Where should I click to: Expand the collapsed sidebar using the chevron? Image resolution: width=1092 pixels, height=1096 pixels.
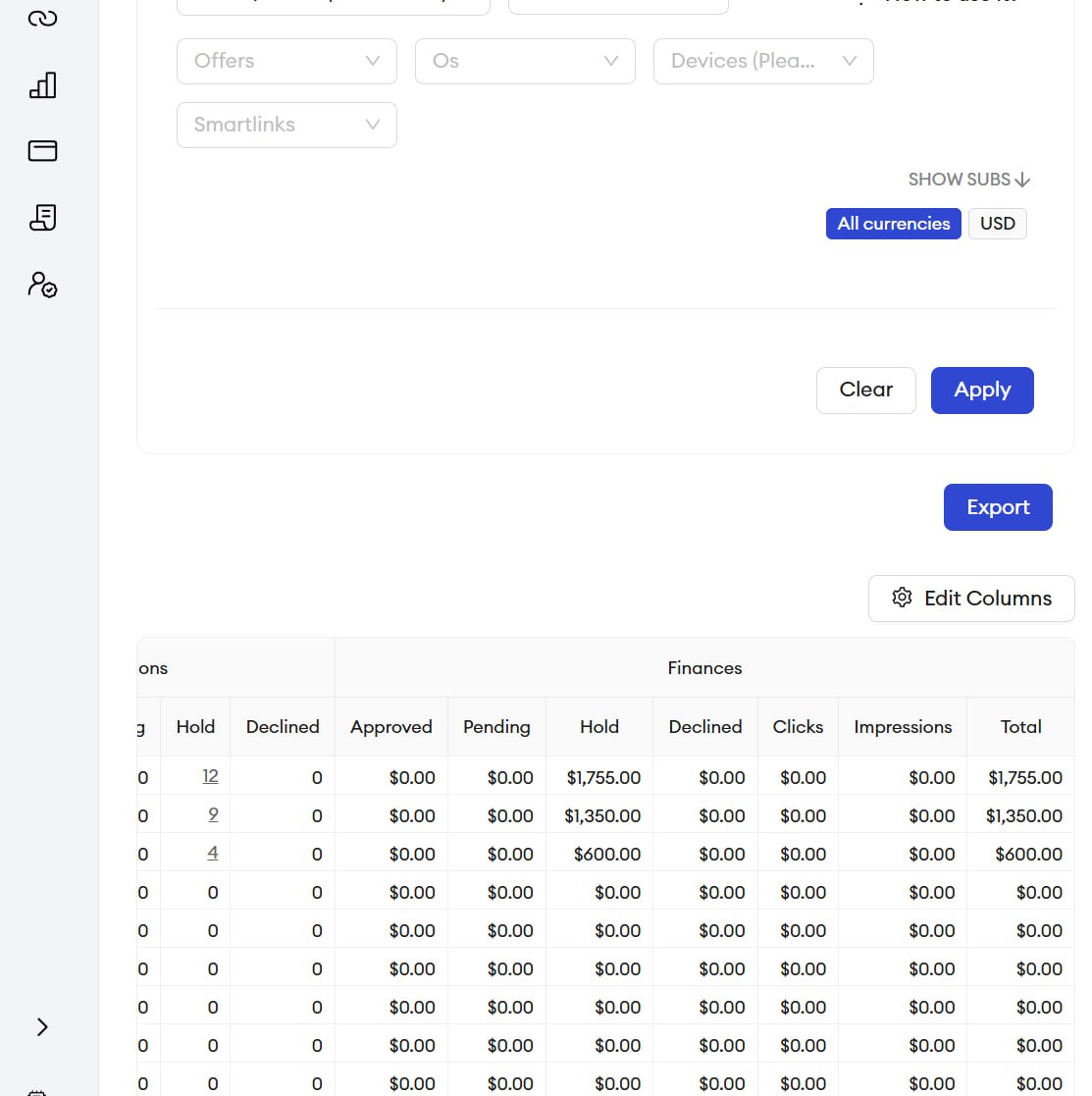(42, 1026)
